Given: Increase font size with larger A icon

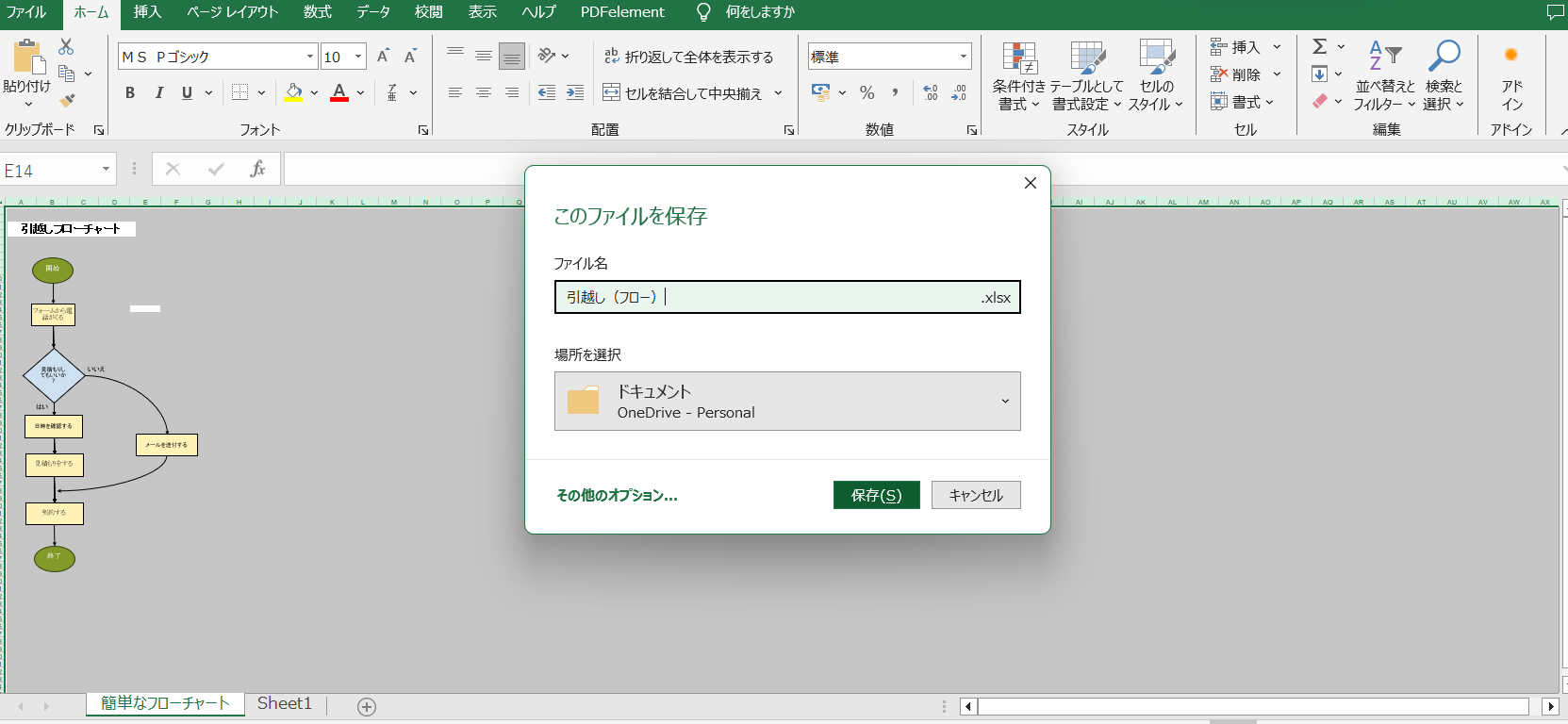Looking at the screenshot, I should [383, 57].
